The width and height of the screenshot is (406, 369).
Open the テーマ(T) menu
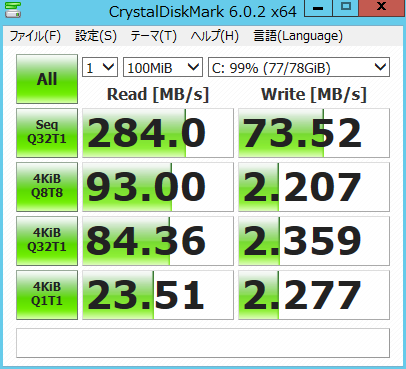(153, 36)
